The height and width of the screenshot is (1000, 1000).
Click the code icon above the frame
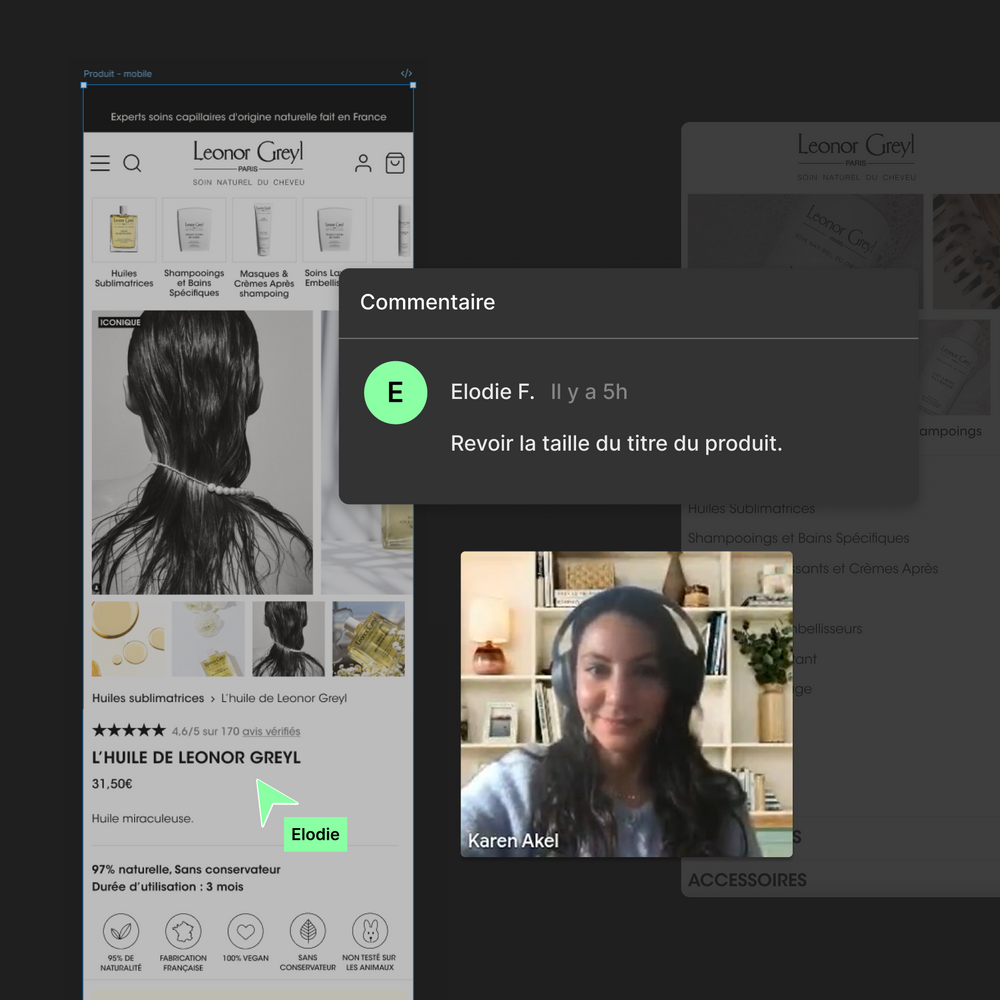(x=406, y=74)
